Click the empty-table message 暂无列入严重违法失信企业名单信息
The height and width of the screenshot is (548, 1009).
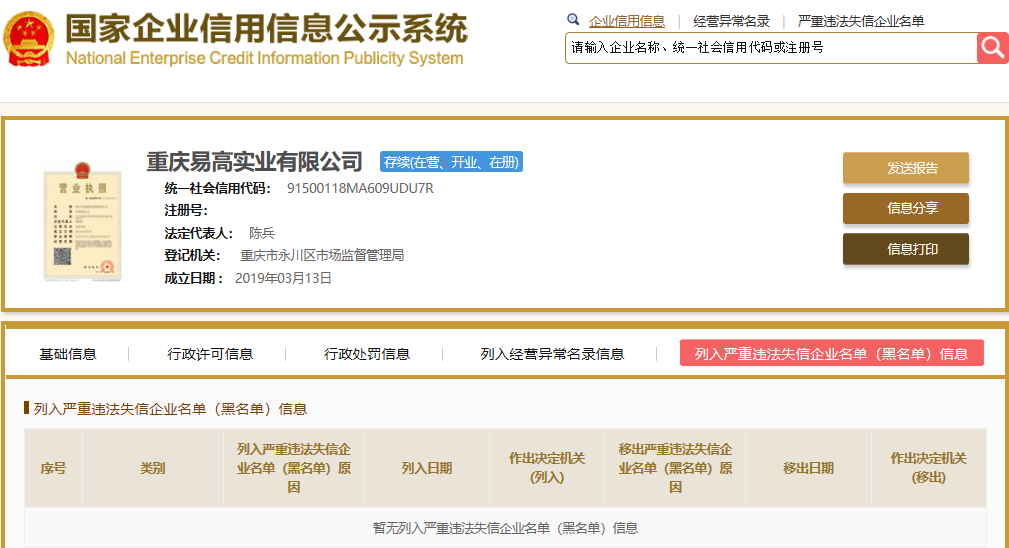pos(505,528)
